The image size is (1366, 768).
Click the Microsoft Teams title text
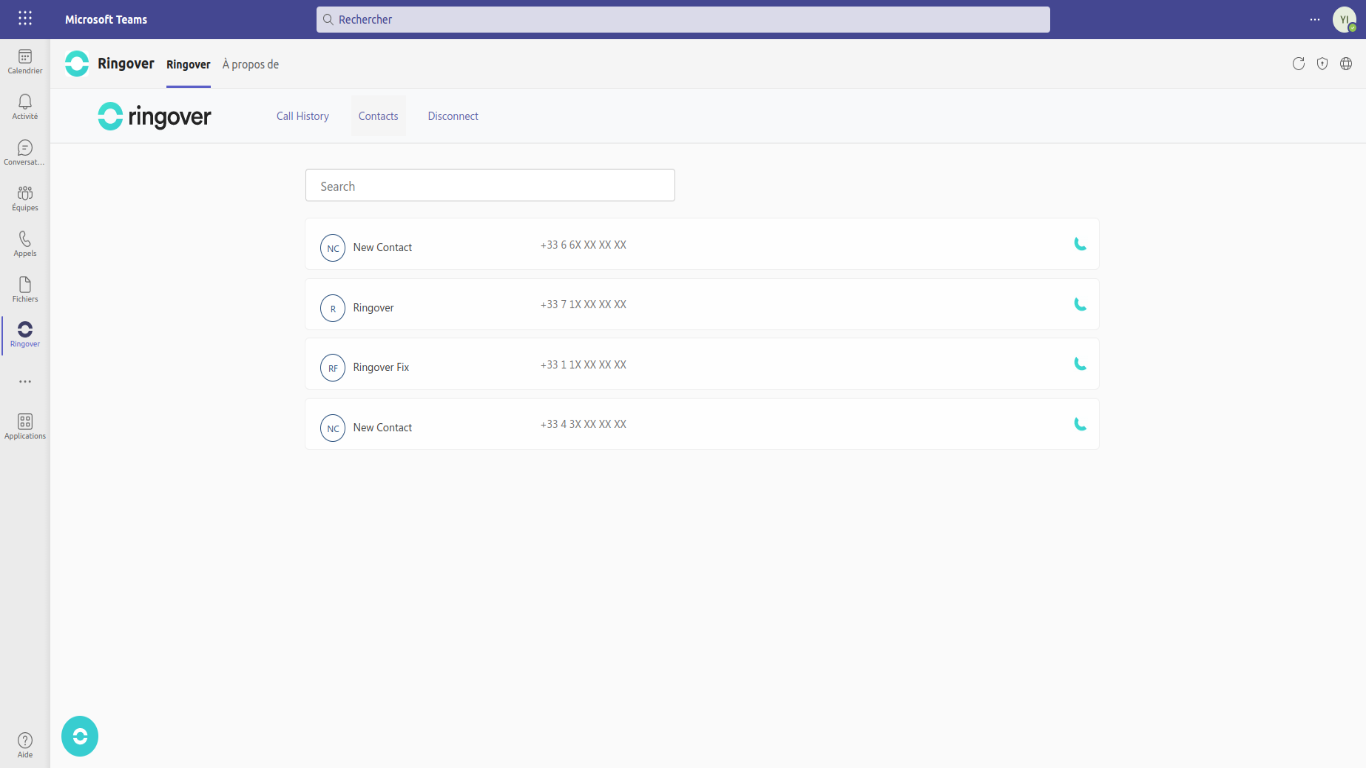106,19
